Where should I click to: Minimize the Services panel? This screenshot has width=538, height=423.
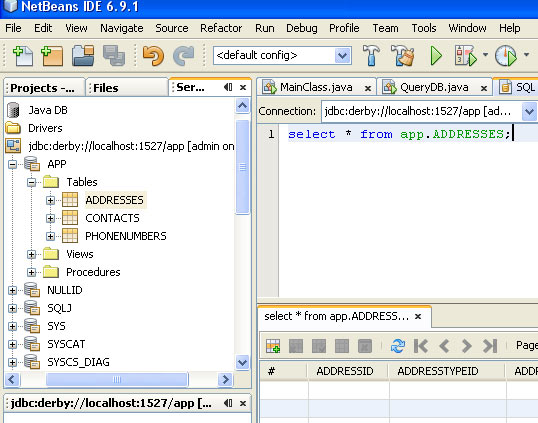[228, 87]
